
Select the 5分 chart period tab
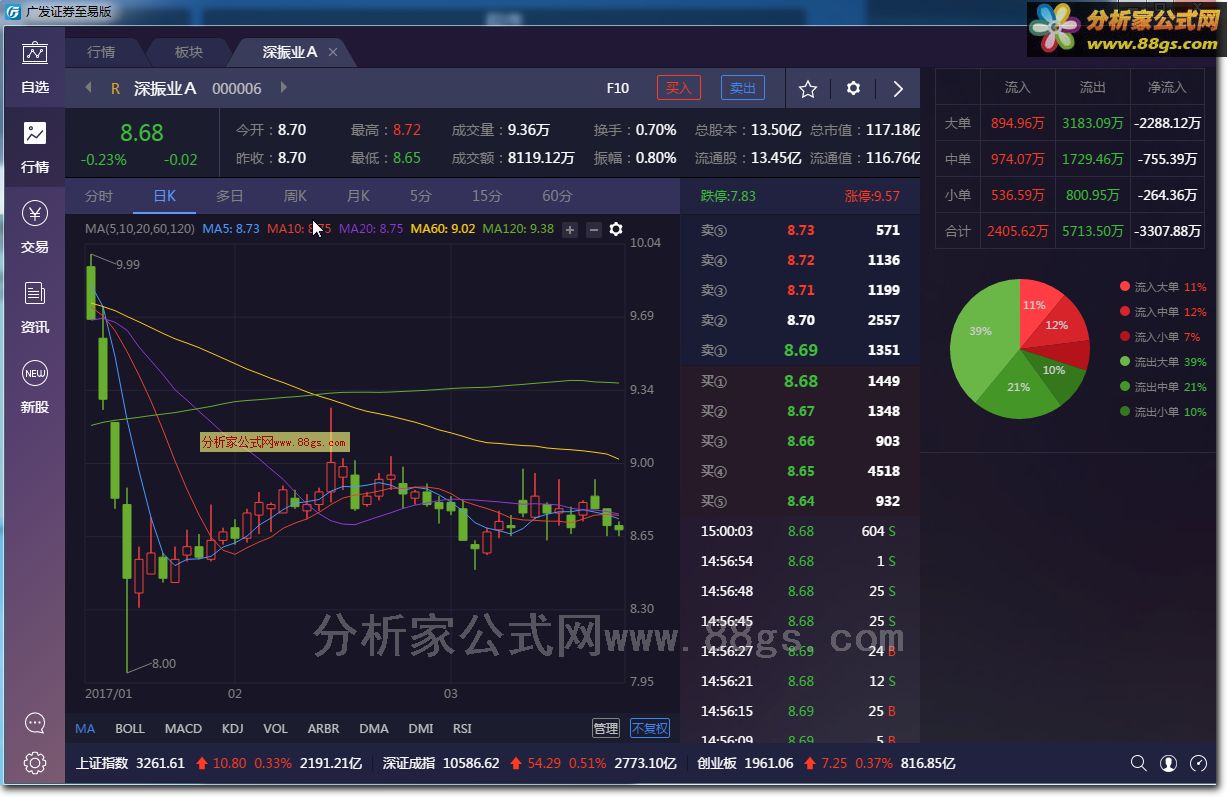pos(421,196)
